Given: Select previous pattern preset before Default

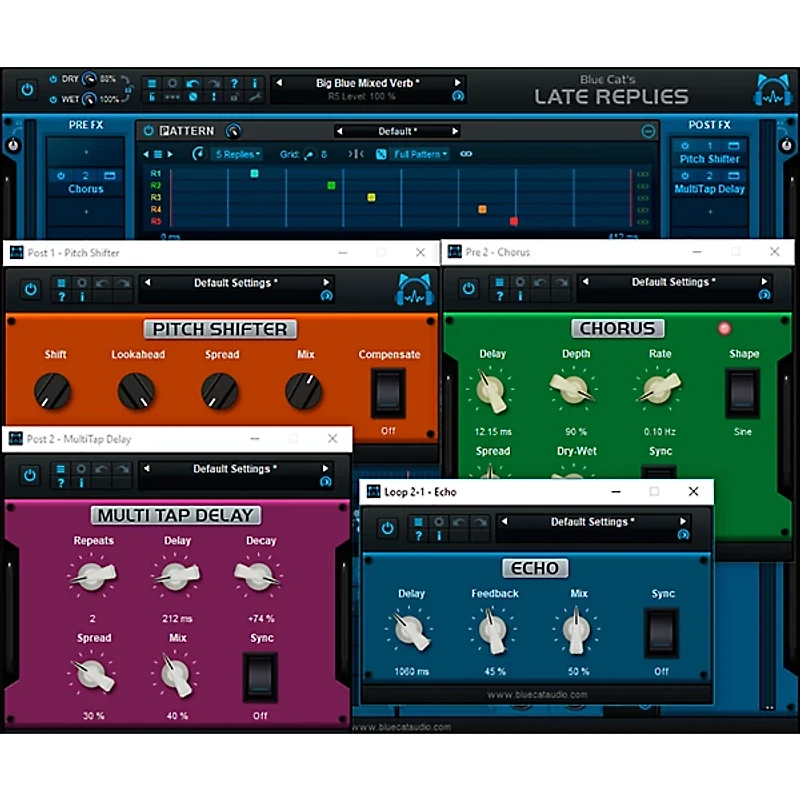Looking at the screenshot, I should pos(339,131).
